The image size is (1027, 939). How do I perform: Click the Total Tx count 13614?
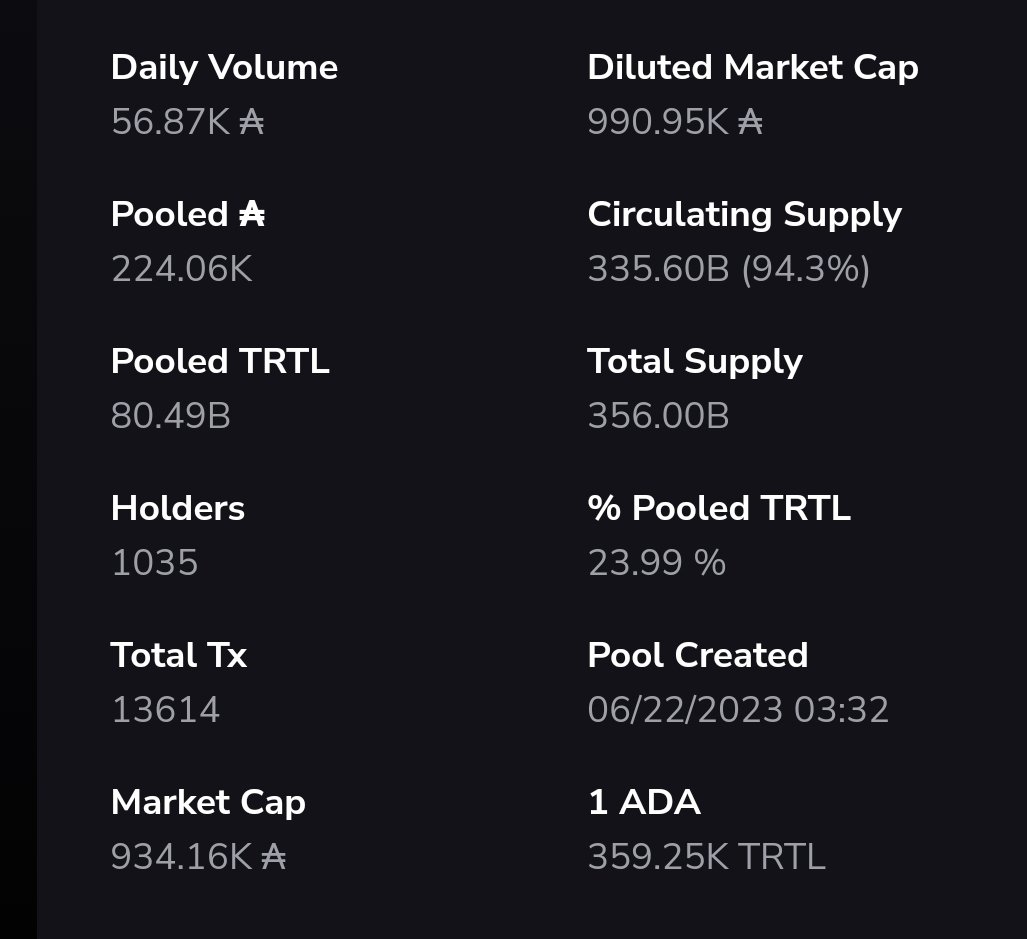pyautogui.click(x=166, y=710)
